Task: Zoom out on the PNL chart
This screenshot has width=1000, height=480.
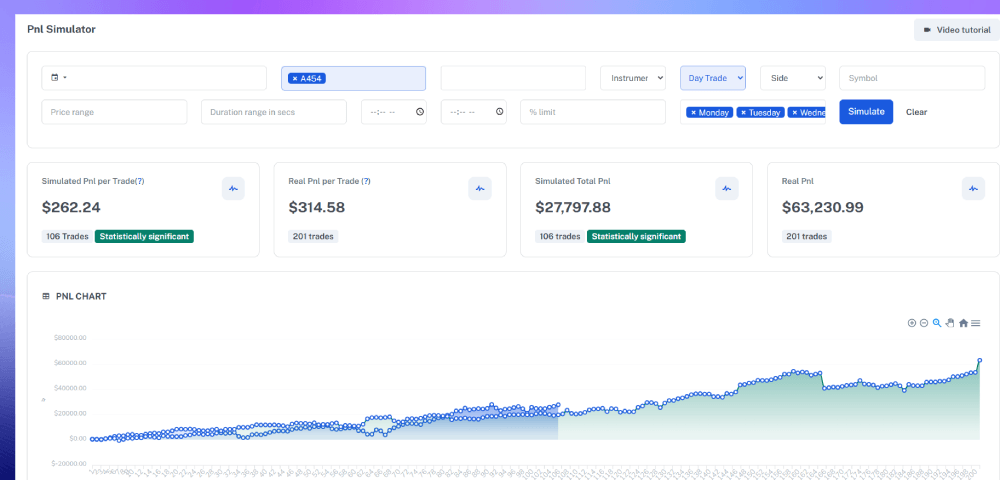Action: point(924,323)
